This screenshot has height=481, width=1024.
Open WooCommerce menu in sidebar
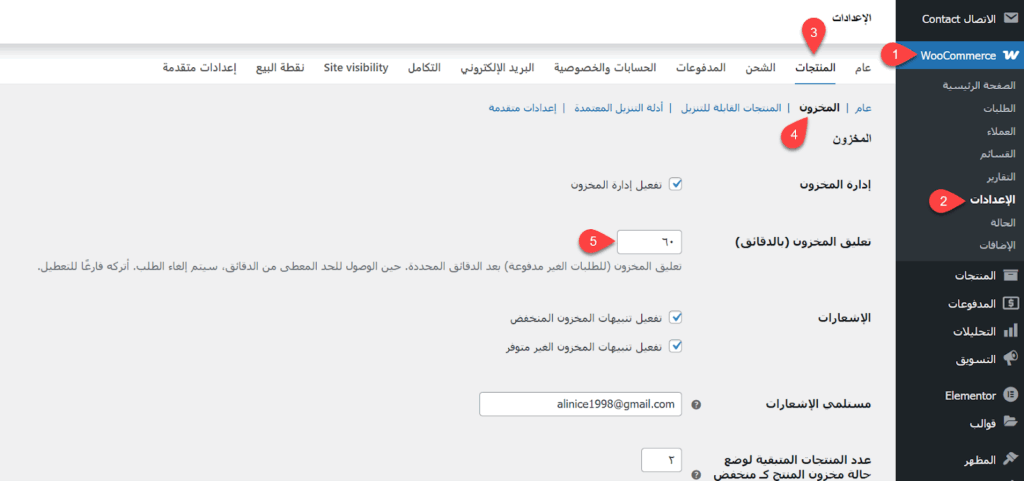pyautogui.click(x=960, y=55)
